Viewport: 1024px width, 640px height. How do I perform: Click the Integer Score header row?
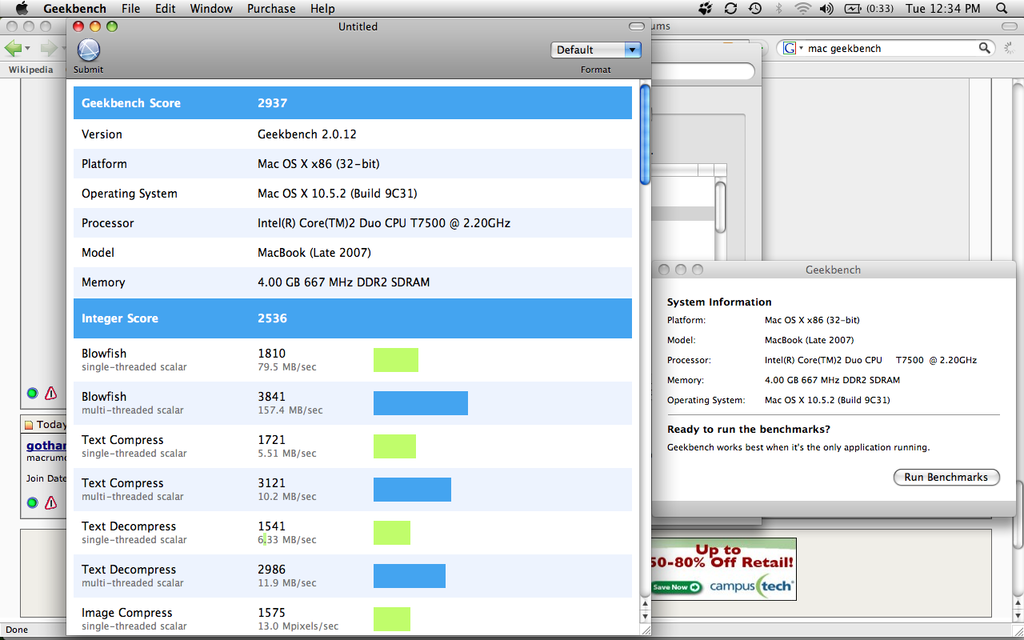point(353,319)
